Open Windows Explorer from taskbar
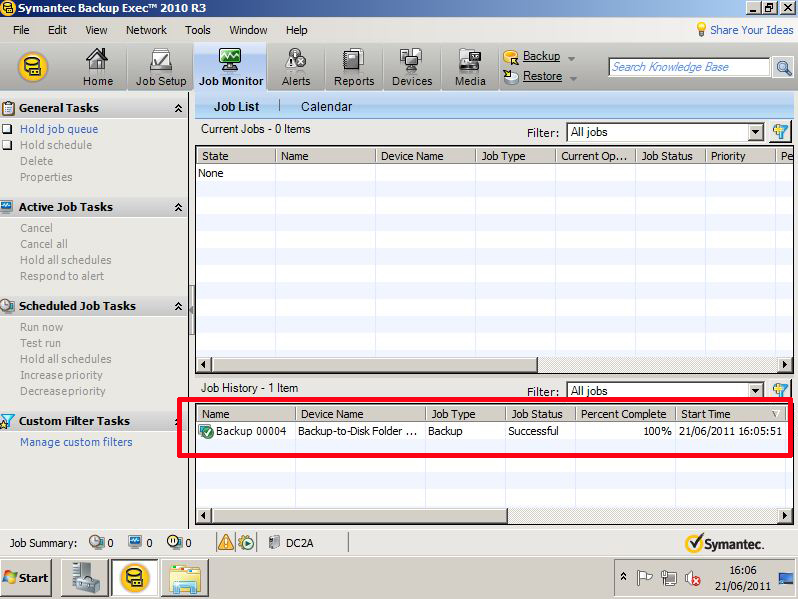 click(185, 578)
